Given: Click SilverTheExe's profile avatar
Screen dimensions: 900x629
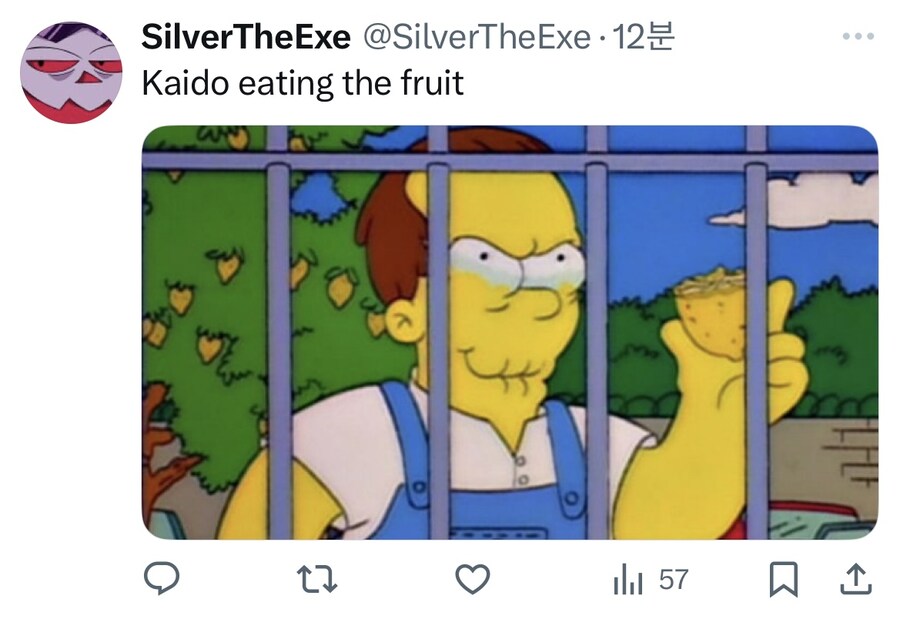Looking at the screenshot, I should click(x=71, y=72).
